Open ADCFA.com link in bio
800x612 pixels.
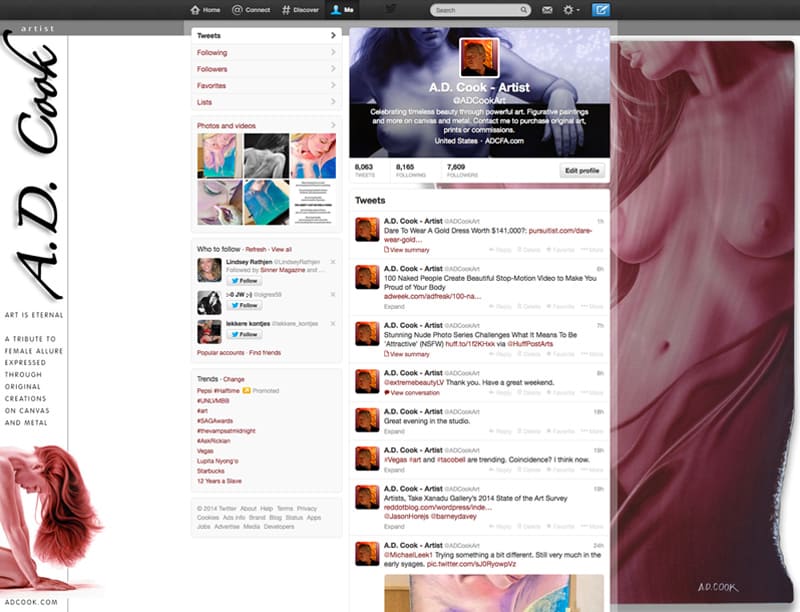504,141
